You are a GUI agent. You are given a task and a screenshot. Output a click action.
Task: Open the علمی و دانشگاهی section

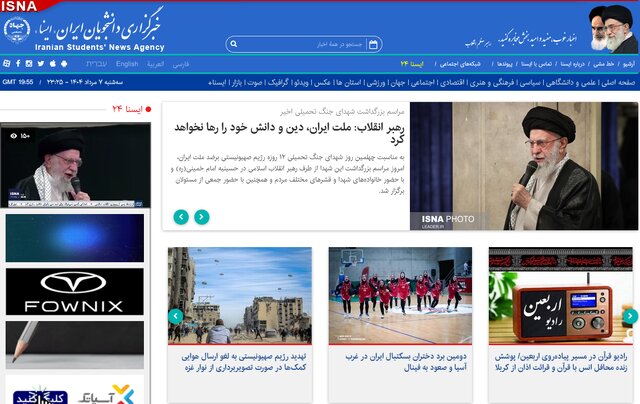coord(571,83)
